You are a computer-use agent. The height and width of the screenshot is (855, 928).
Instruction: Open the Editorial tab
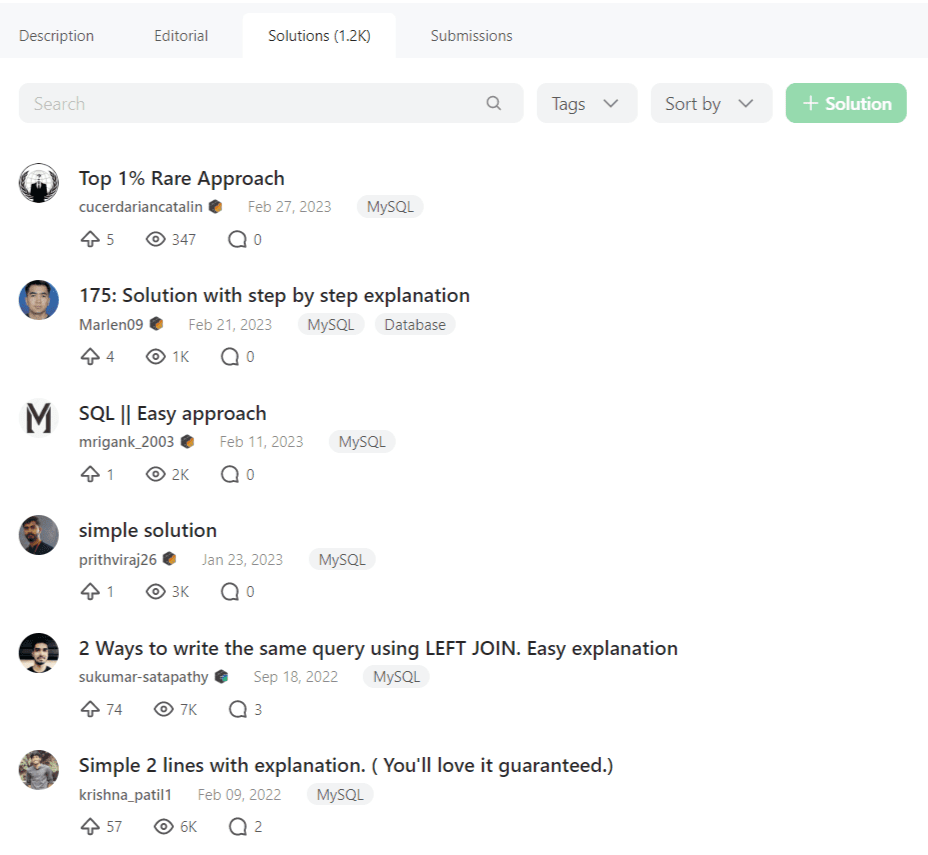point(180,35)
